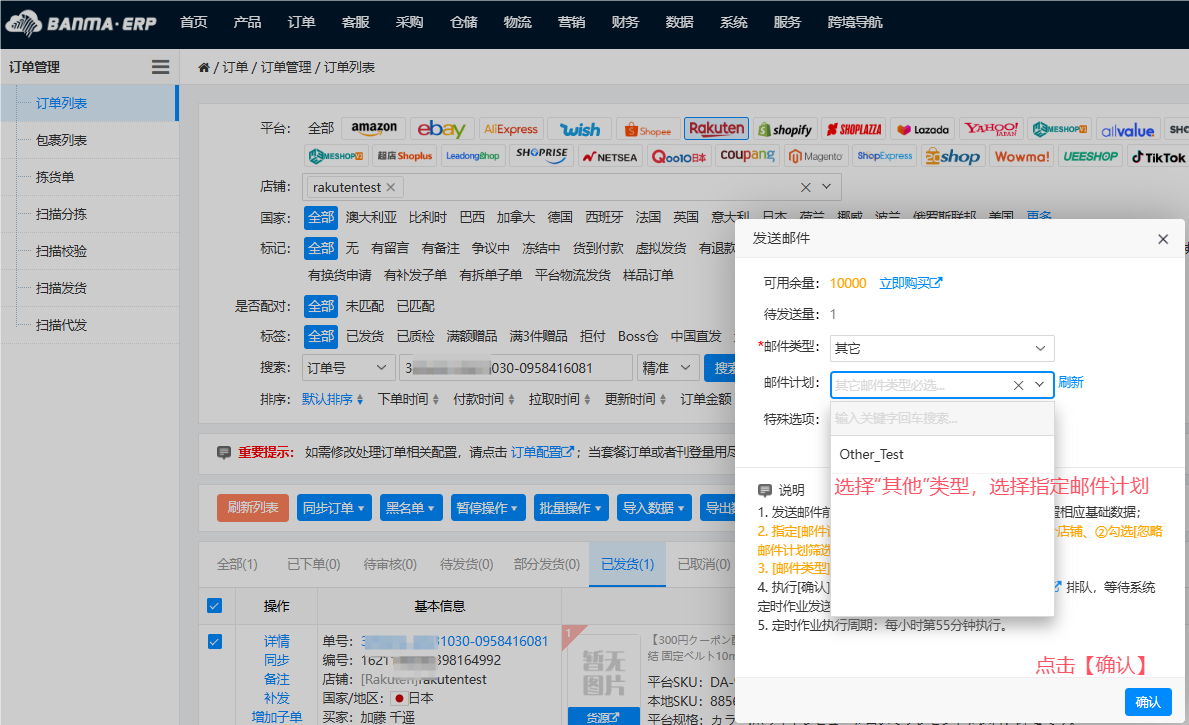Viewport: 1189px width, 725px height.
Task: Select the Rakuten platform filter icon
Action: pyautogui.click(x=716, y=128)
